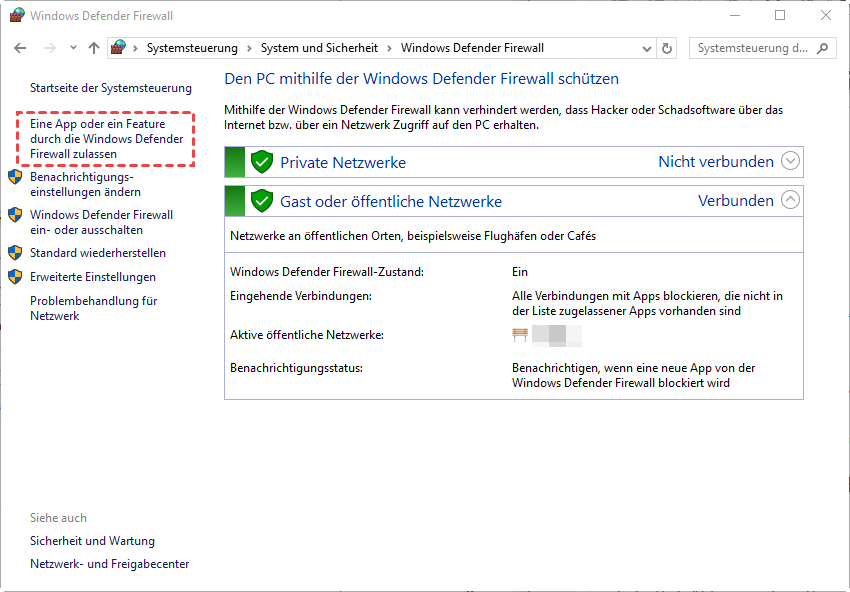
Task: Click the Up one level arrow
Action: point(94,48)
